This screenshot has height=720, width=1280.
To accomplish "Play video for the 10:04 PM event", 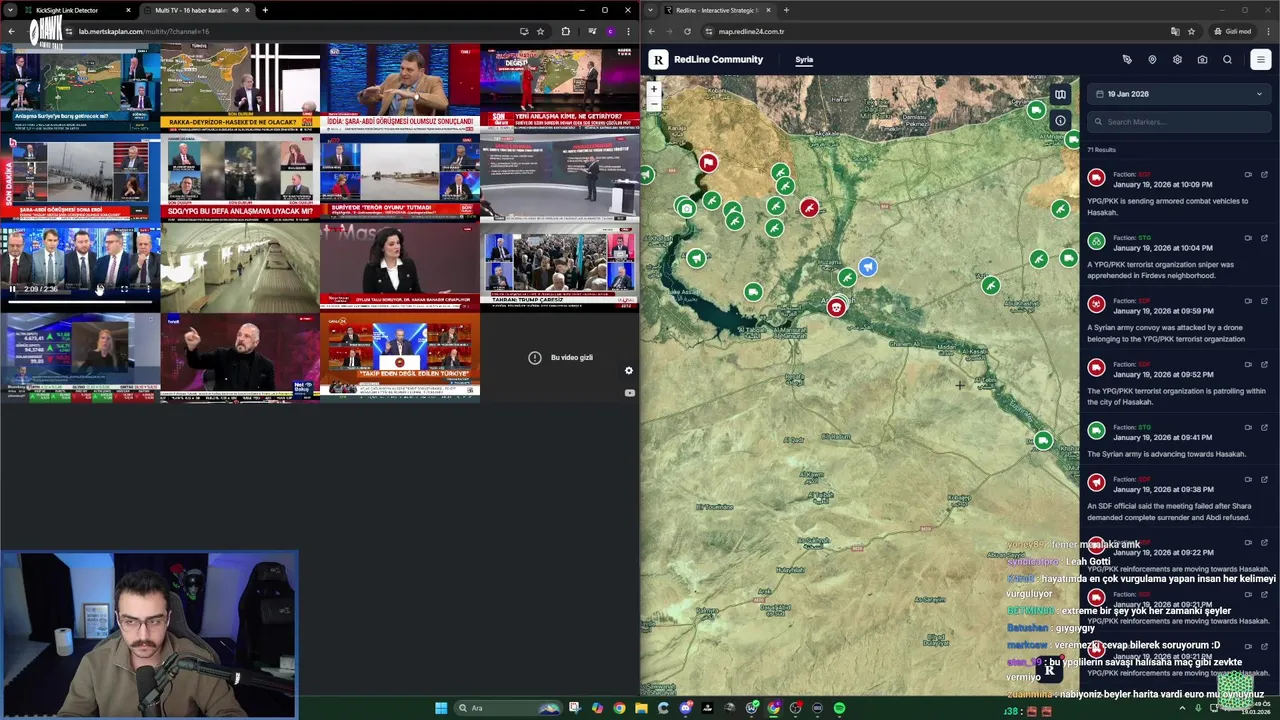I will 1248,238.
